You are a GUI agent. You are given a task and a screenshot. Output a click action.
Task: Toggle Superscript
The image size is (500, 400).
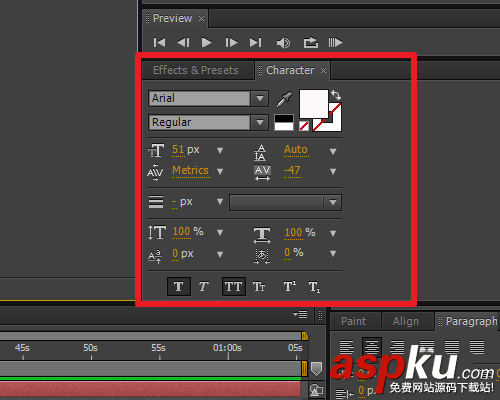pyautogui.click(x=289, y=287)
